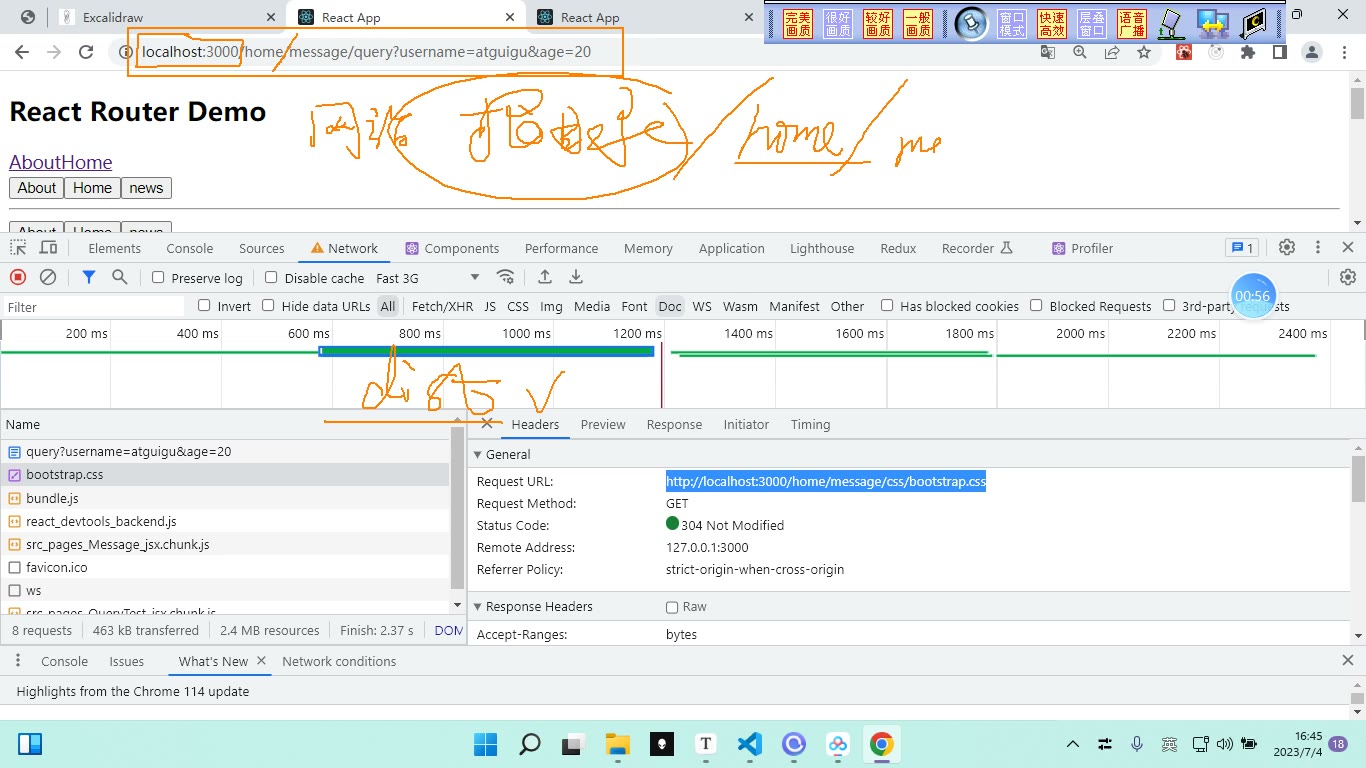Select the Fetch/XHR filter button
Image resolution: width=1366 pixels, height=768 pixels.
pos(442,306)
